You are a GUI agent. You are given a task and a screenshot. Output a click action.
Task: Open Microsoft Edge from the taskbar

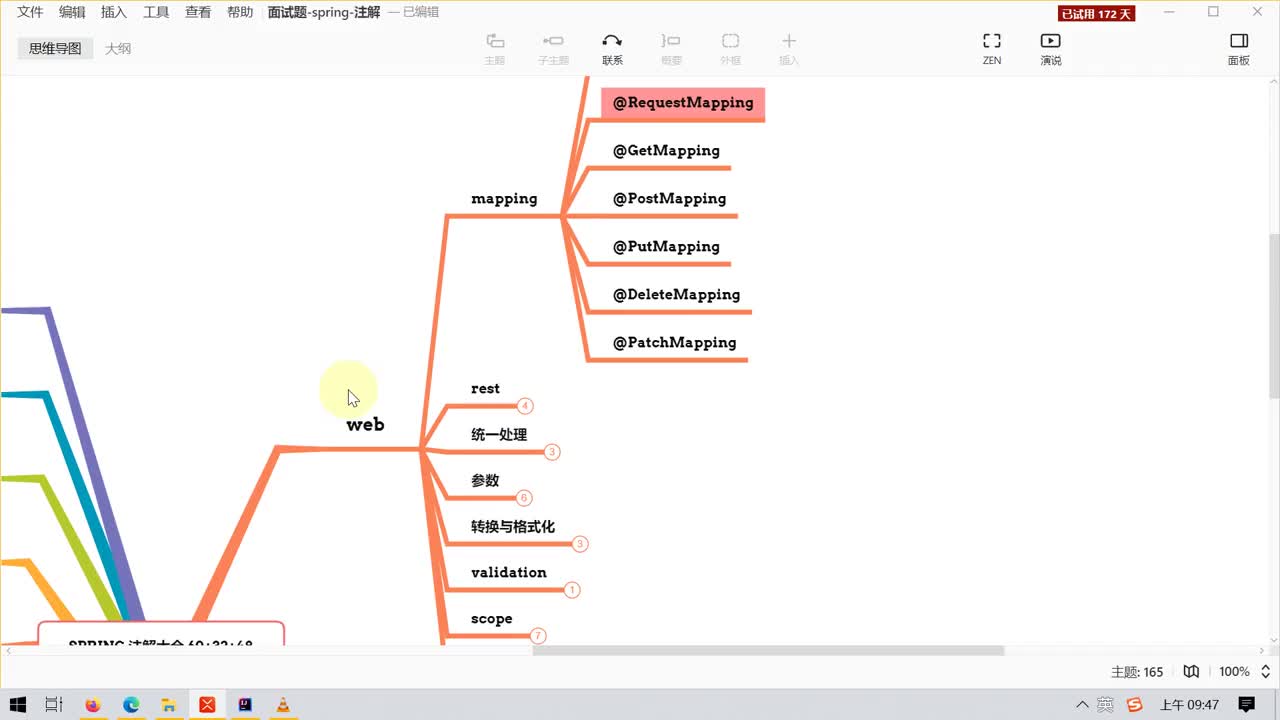click(131, 705)
